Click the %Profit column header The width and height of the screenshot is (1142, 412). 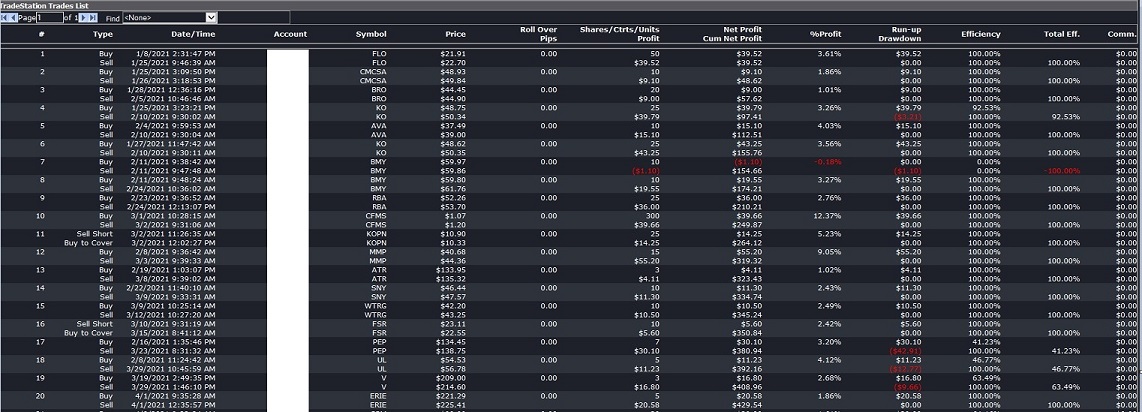(825, 34)
